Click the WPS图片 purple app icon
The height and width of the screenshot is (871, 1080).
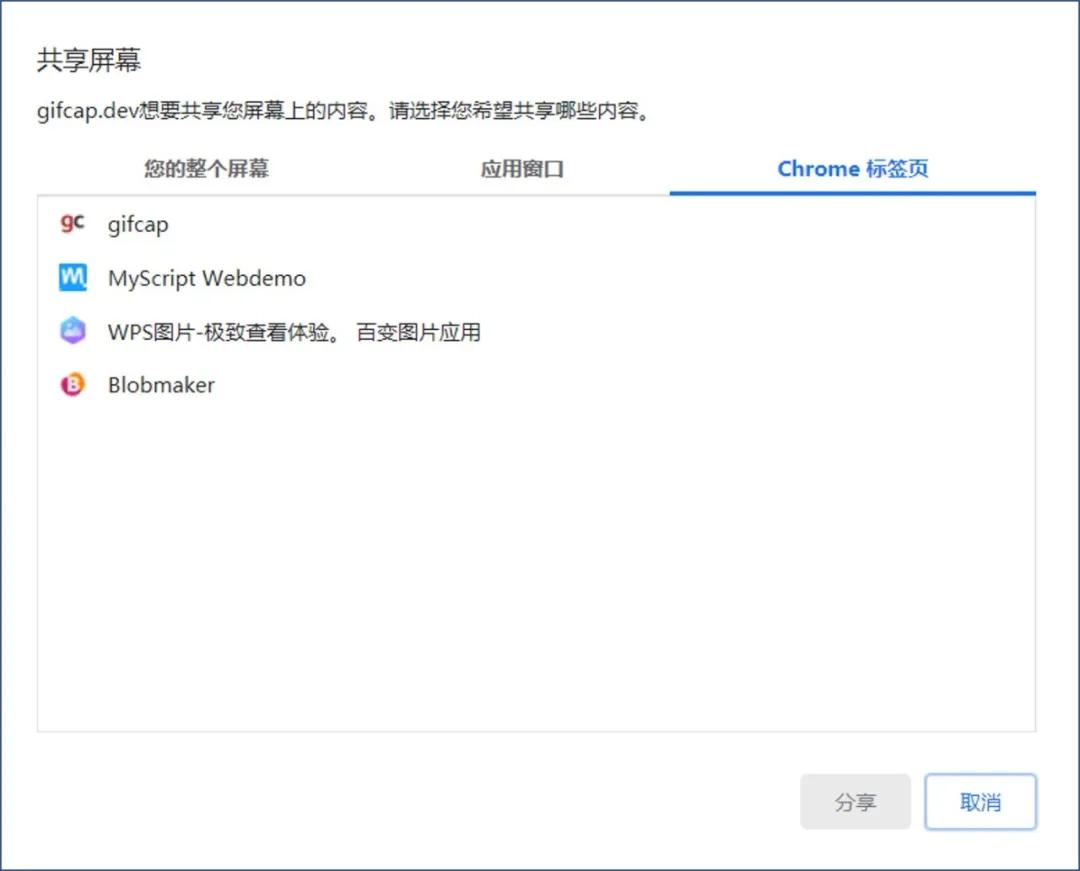point(71,331)
